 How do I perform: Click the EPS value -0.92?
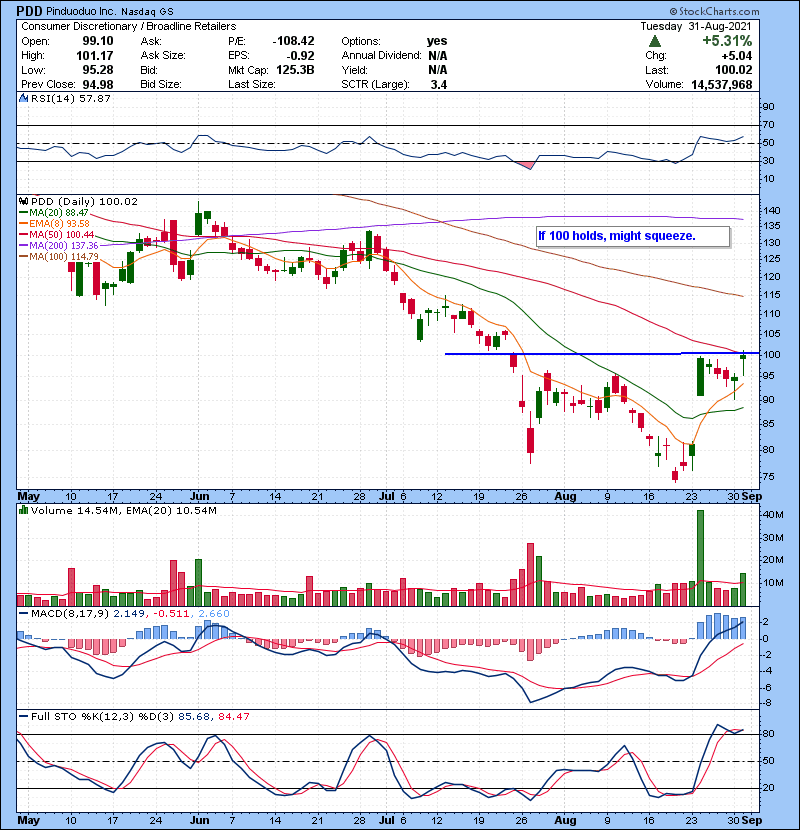tap(300, 56)
